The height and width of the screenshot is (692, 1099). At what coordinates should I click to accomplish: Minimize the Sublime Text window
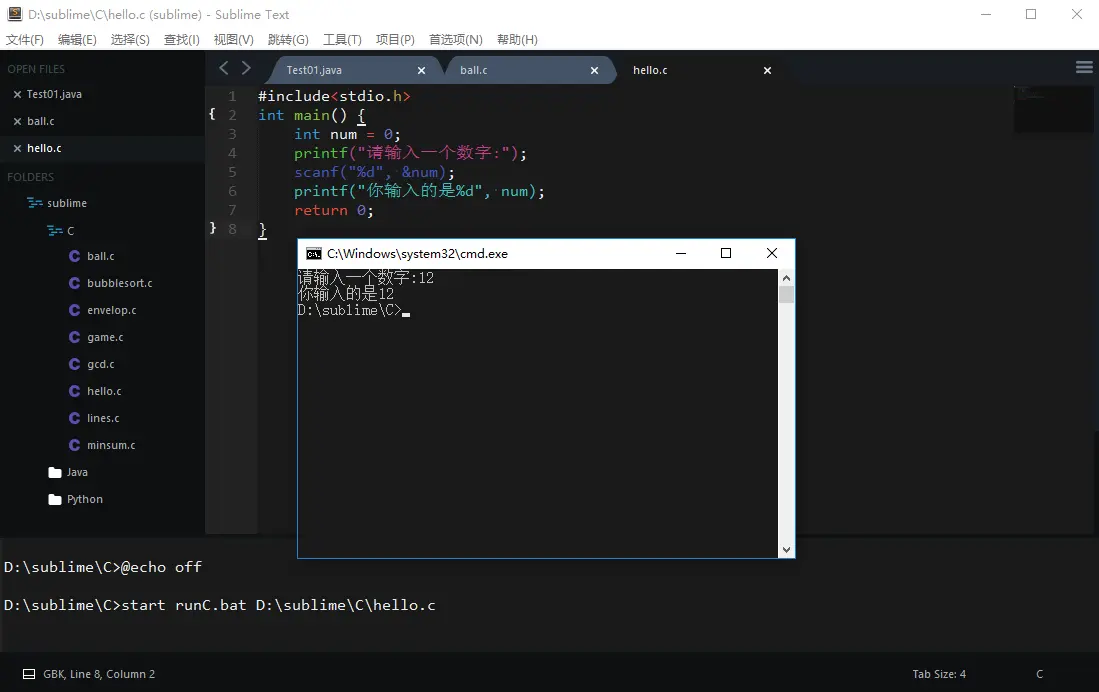click(985, 15)
